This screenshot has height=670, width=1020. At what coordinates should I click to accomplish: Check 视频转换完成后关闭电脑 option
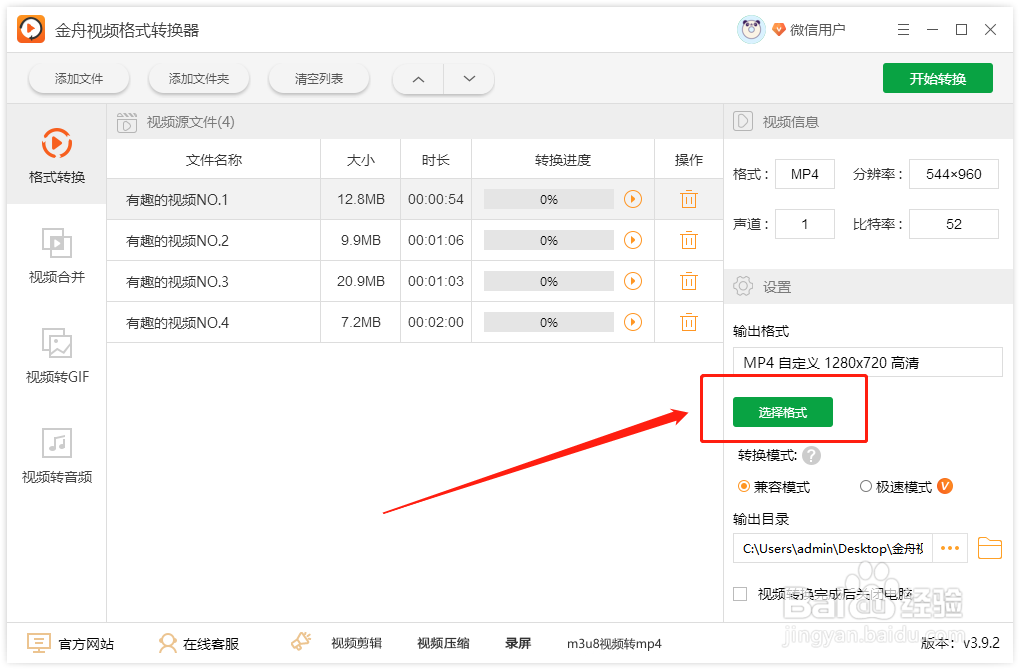[740, 593]
